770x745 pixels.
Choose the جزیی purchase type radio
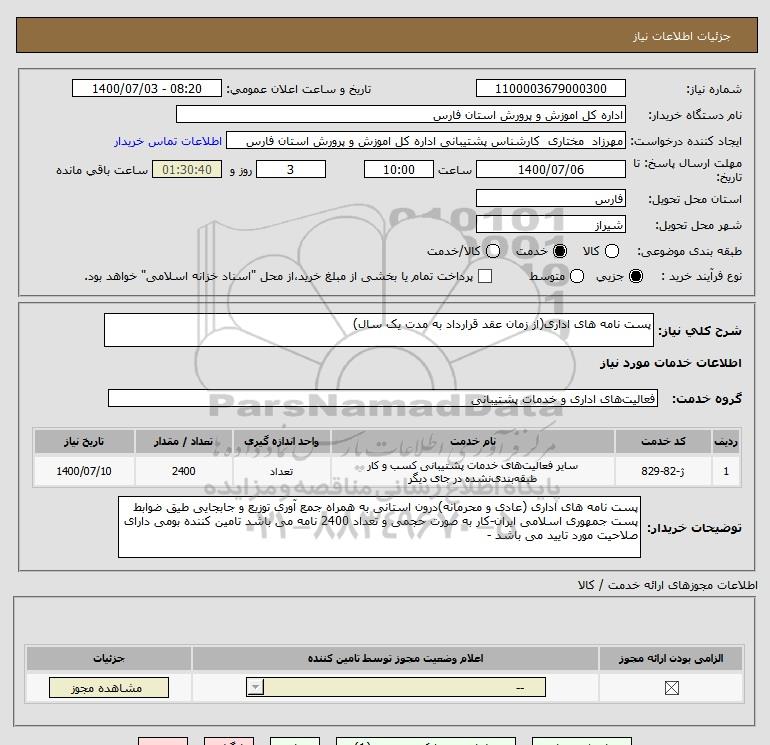[x=635, y=276]
